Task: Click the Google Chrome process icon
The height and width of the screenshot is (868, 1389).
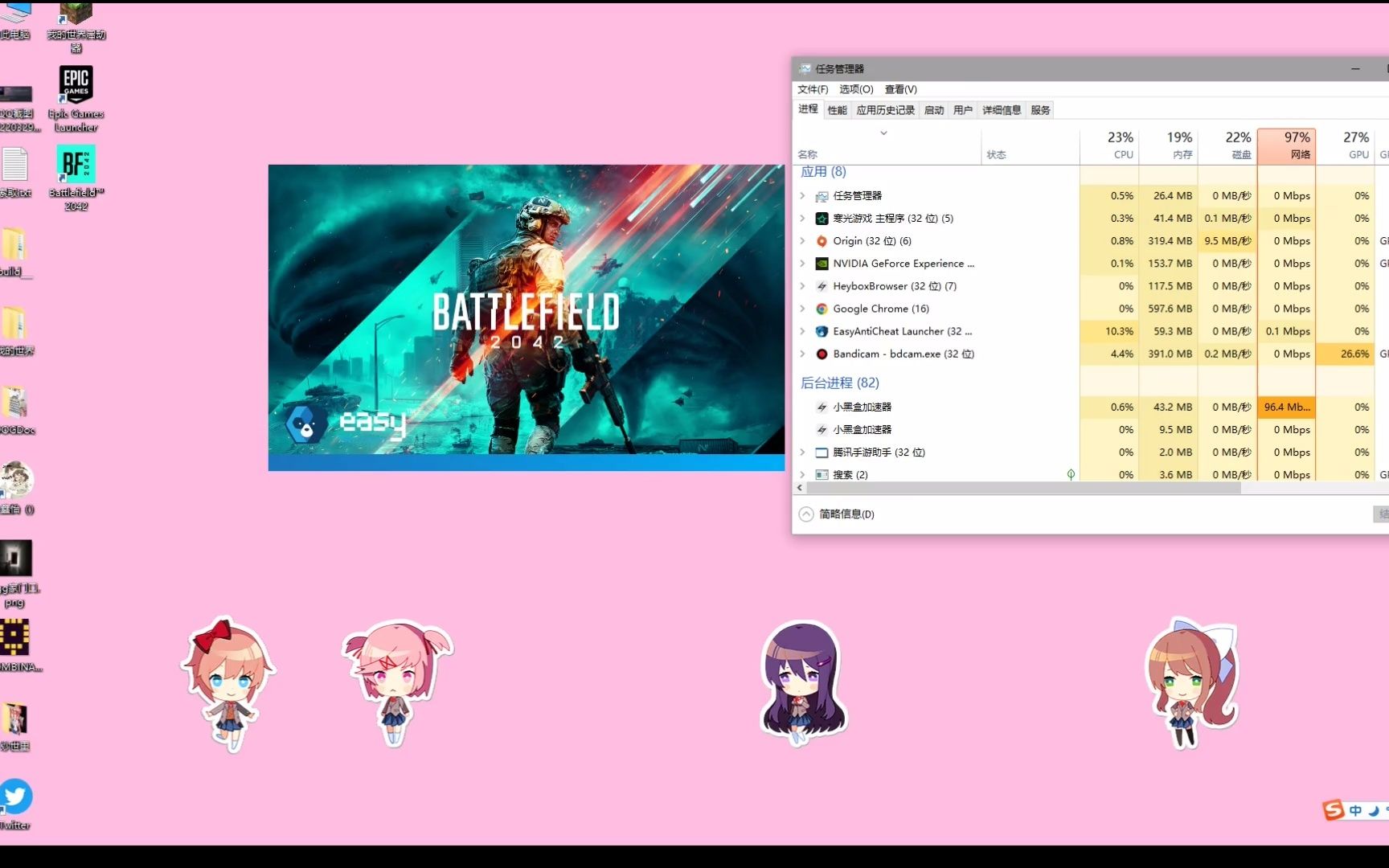Action: pyautogui.click(x=822, y=309)
